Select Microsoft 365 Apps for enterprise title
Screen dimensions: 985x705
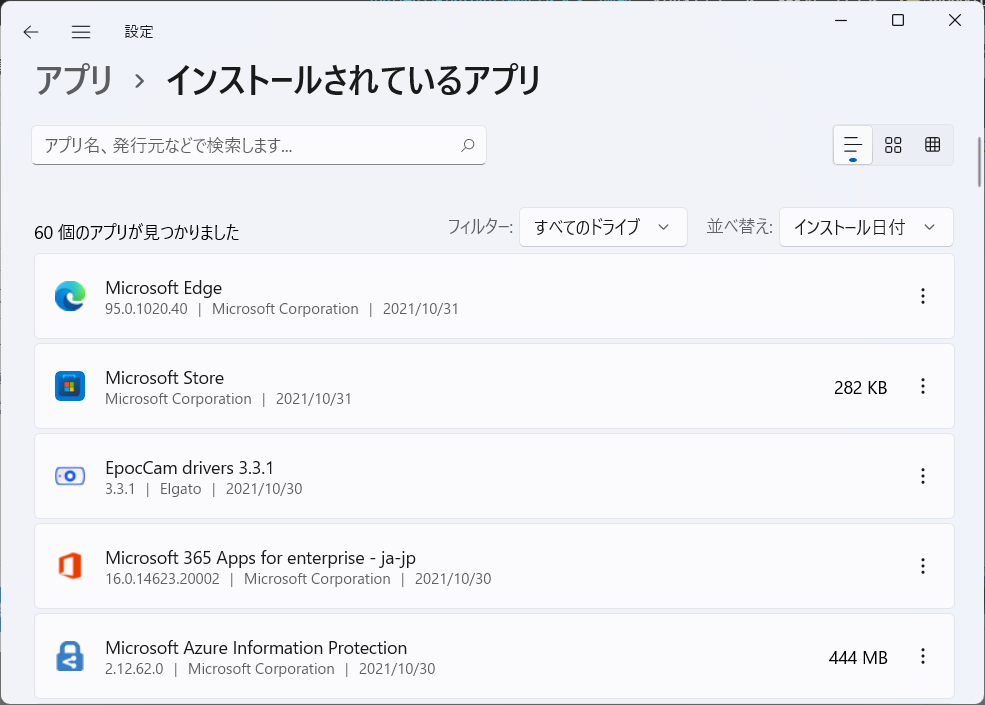260,558
